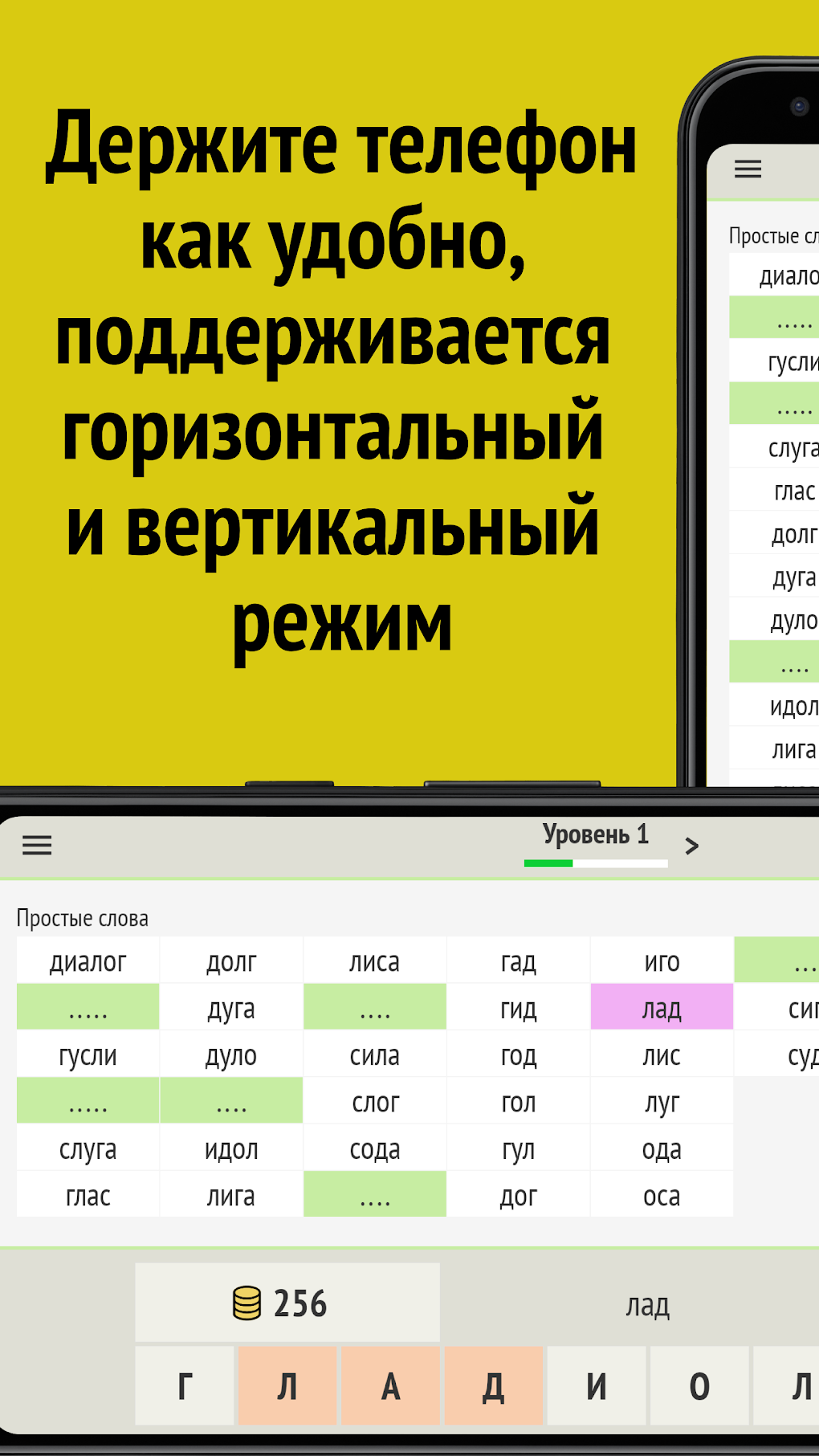Select дуло on the vertical phone
The width and height of the screenshot is (819, 1456).
click(775, 619)
